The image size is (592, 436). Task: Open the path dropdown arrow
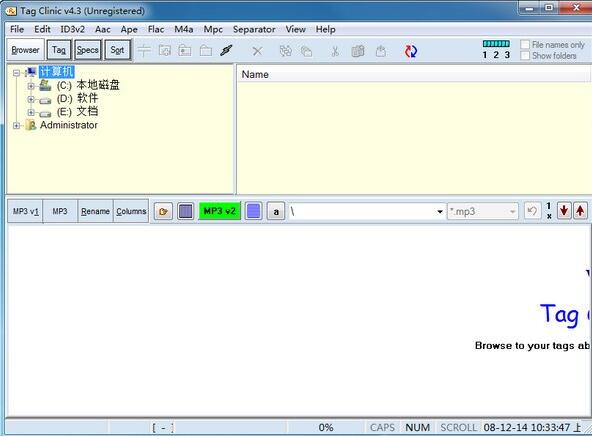click(439, 211)
